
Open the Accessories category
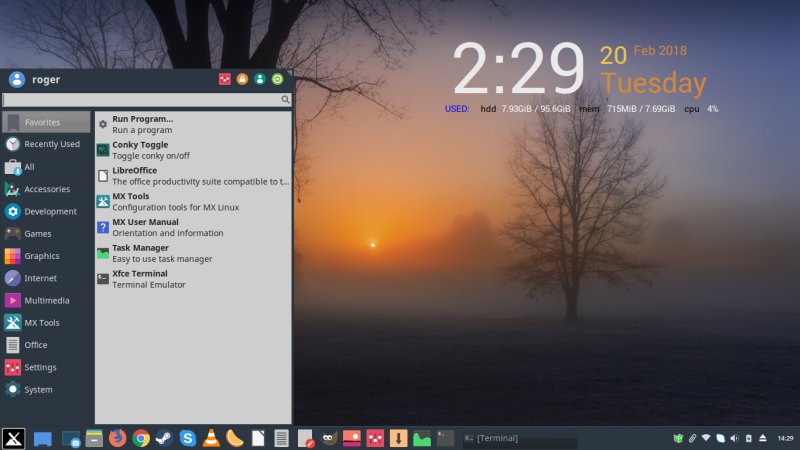[x=46, y=189]
